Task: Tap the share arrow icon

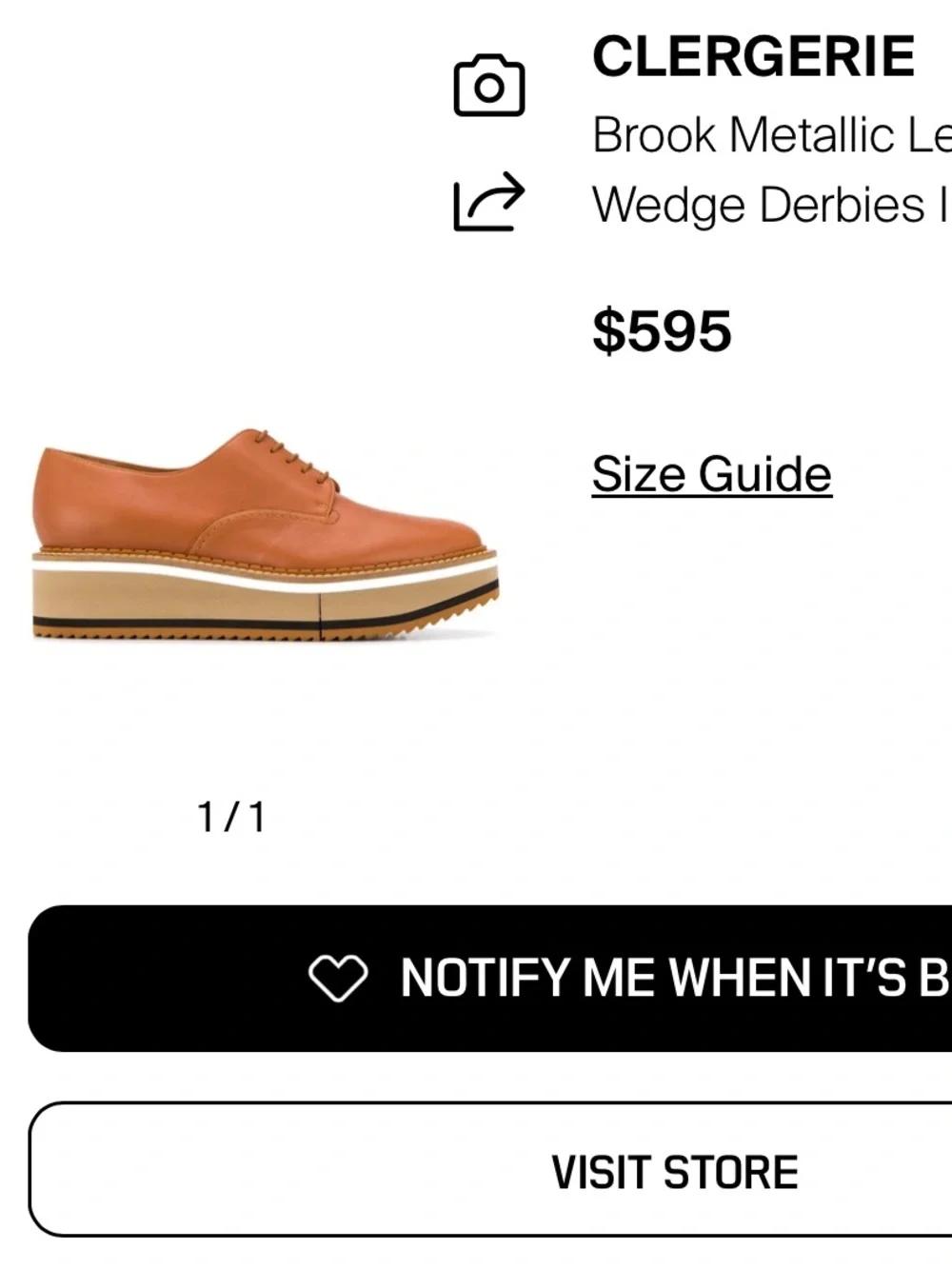Action: [x=489, y=202]
